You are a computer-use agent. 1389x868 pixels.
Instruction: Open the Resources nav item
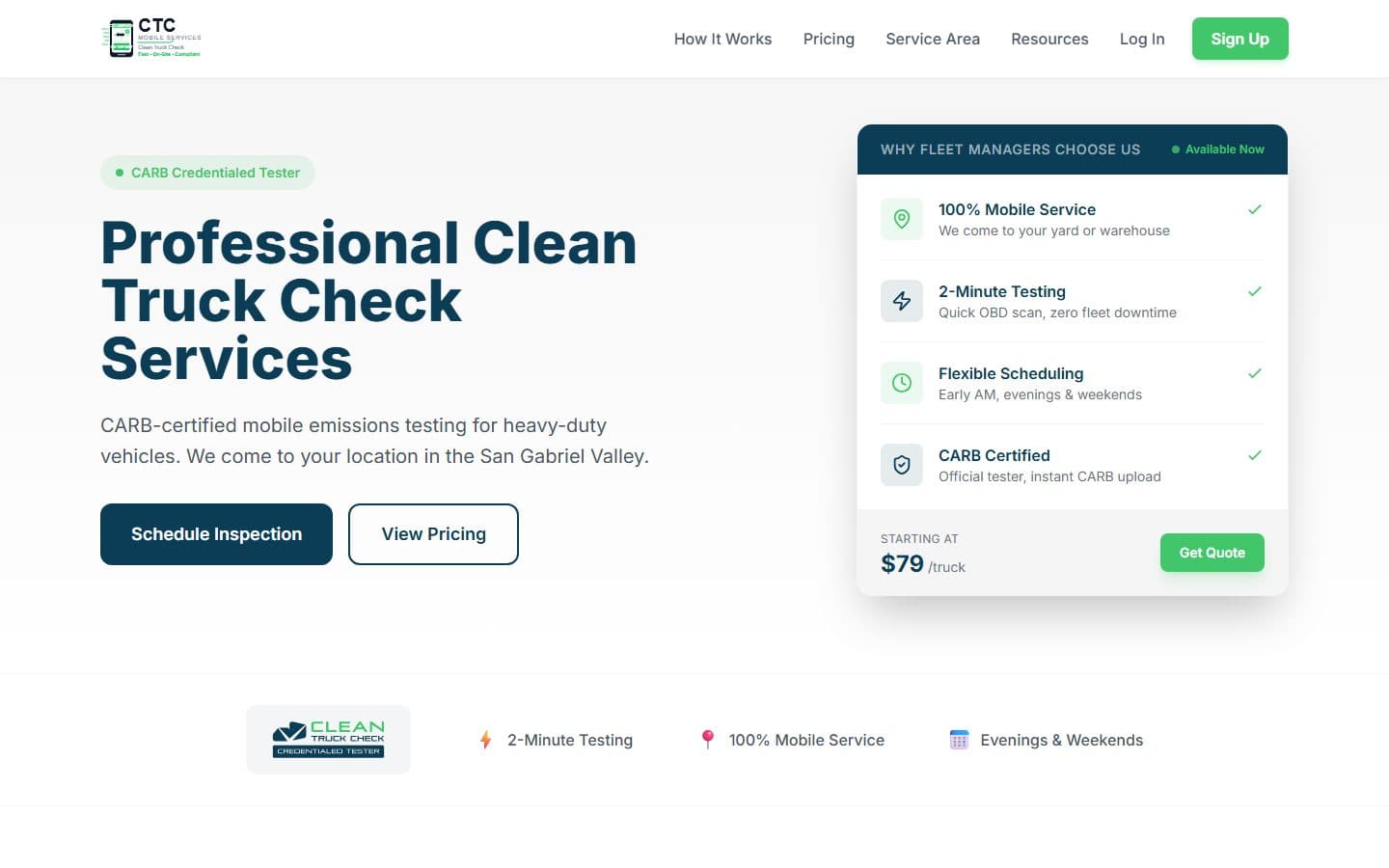click(1049, 39)
